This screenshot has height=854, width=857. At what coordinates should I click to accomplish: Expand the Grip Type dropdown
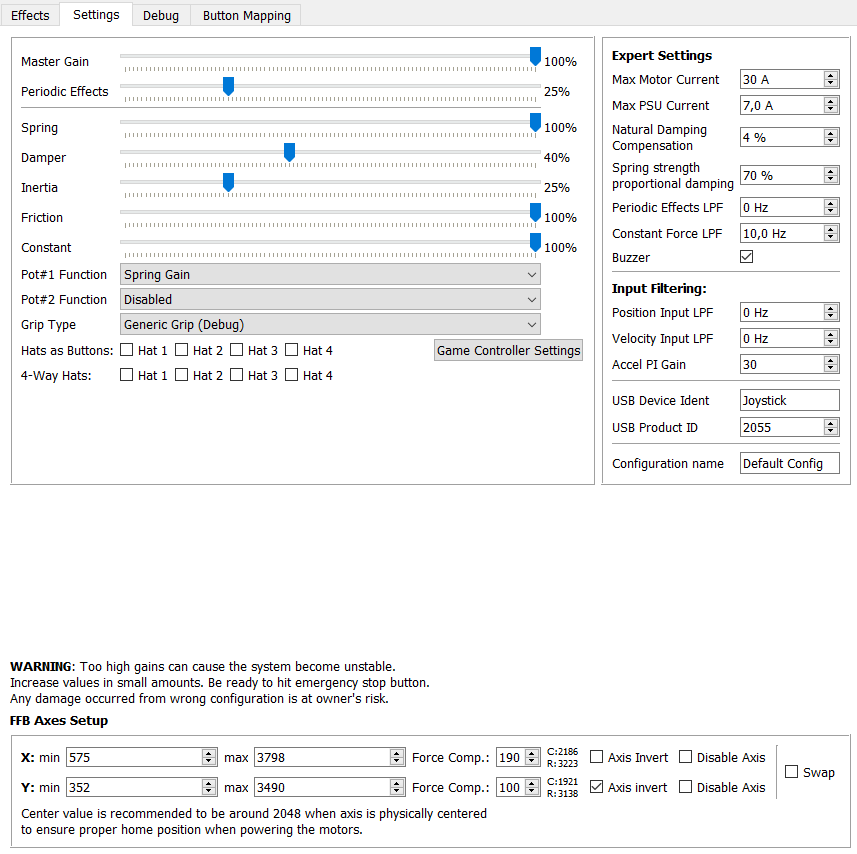330,325
